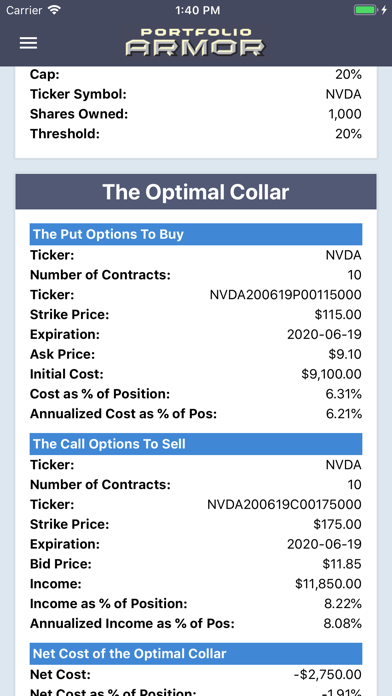Viewport: 392px width, 696px height.
Task: Open the hamburger menu
Action: (x=28, y=43)
